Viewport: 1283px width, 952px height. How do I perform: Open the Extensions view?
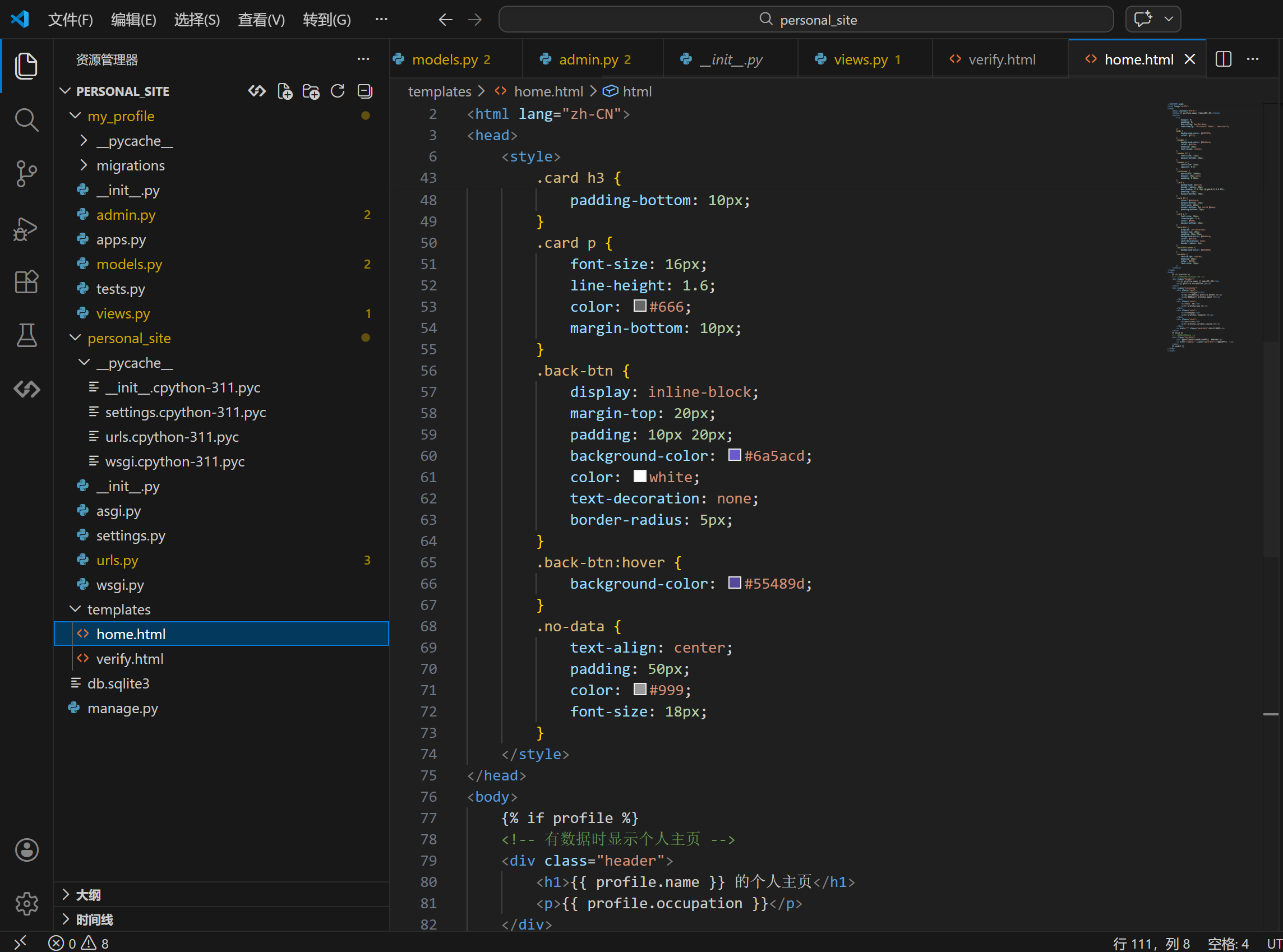[x=26, y=282]
